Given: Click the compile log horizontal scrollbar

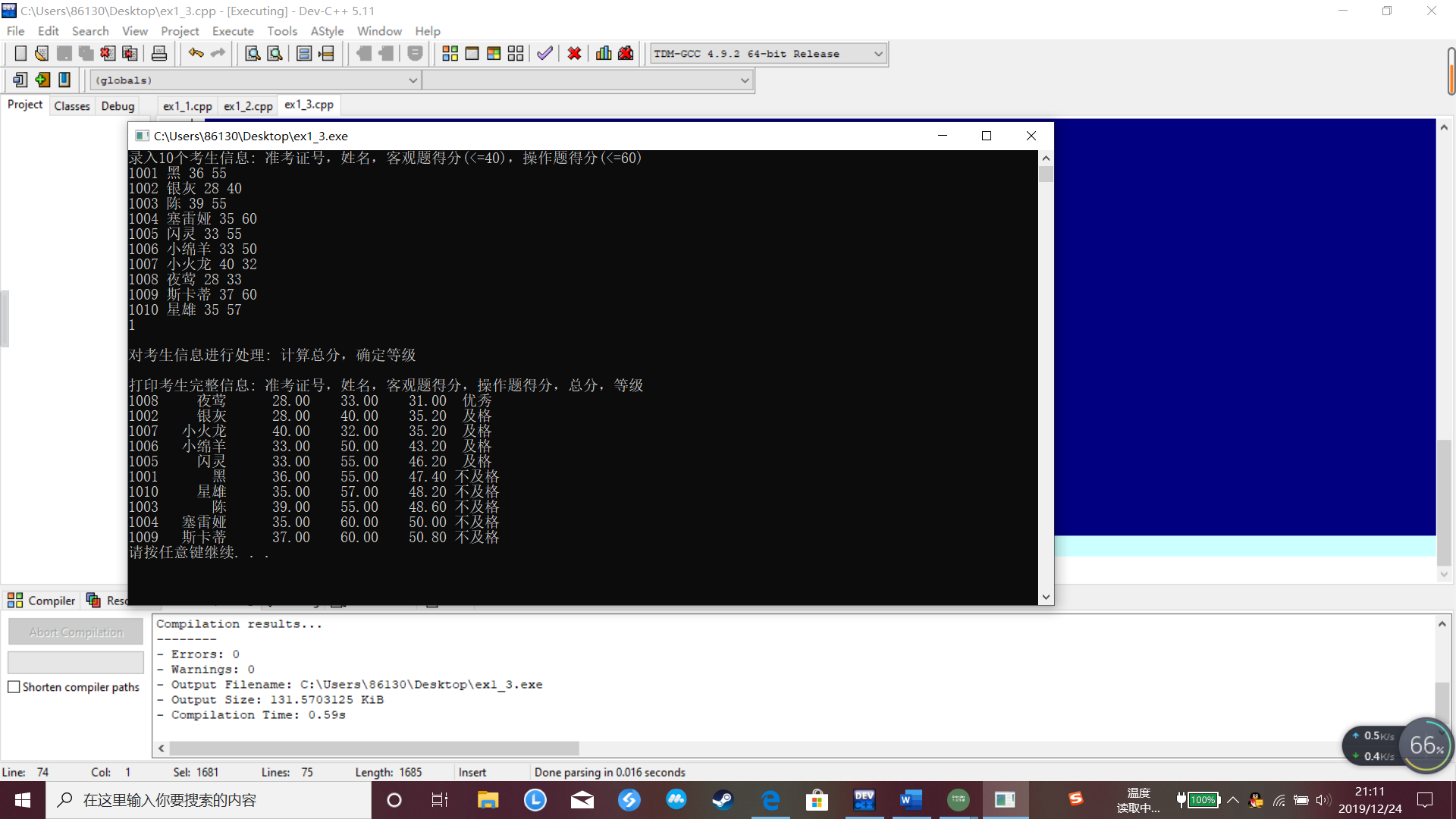Looking at the screenshot, I should point(374,748).
